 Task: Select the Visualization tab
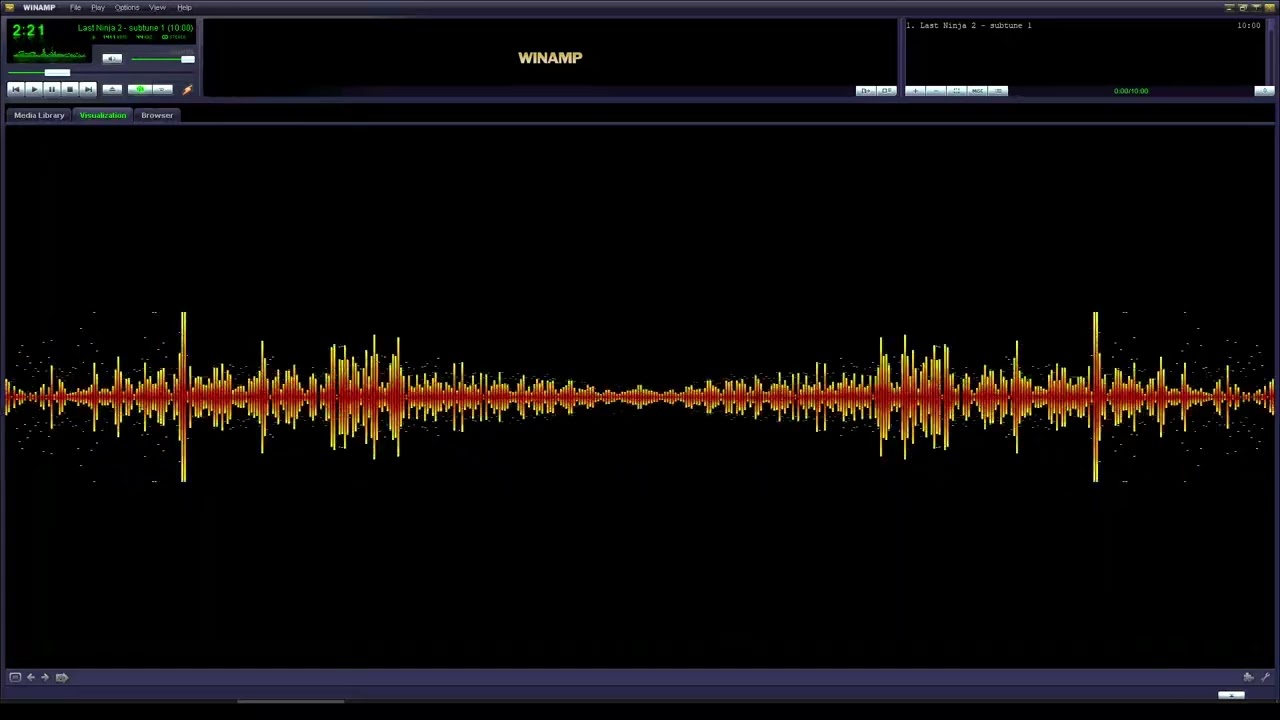tap(103, 115)
